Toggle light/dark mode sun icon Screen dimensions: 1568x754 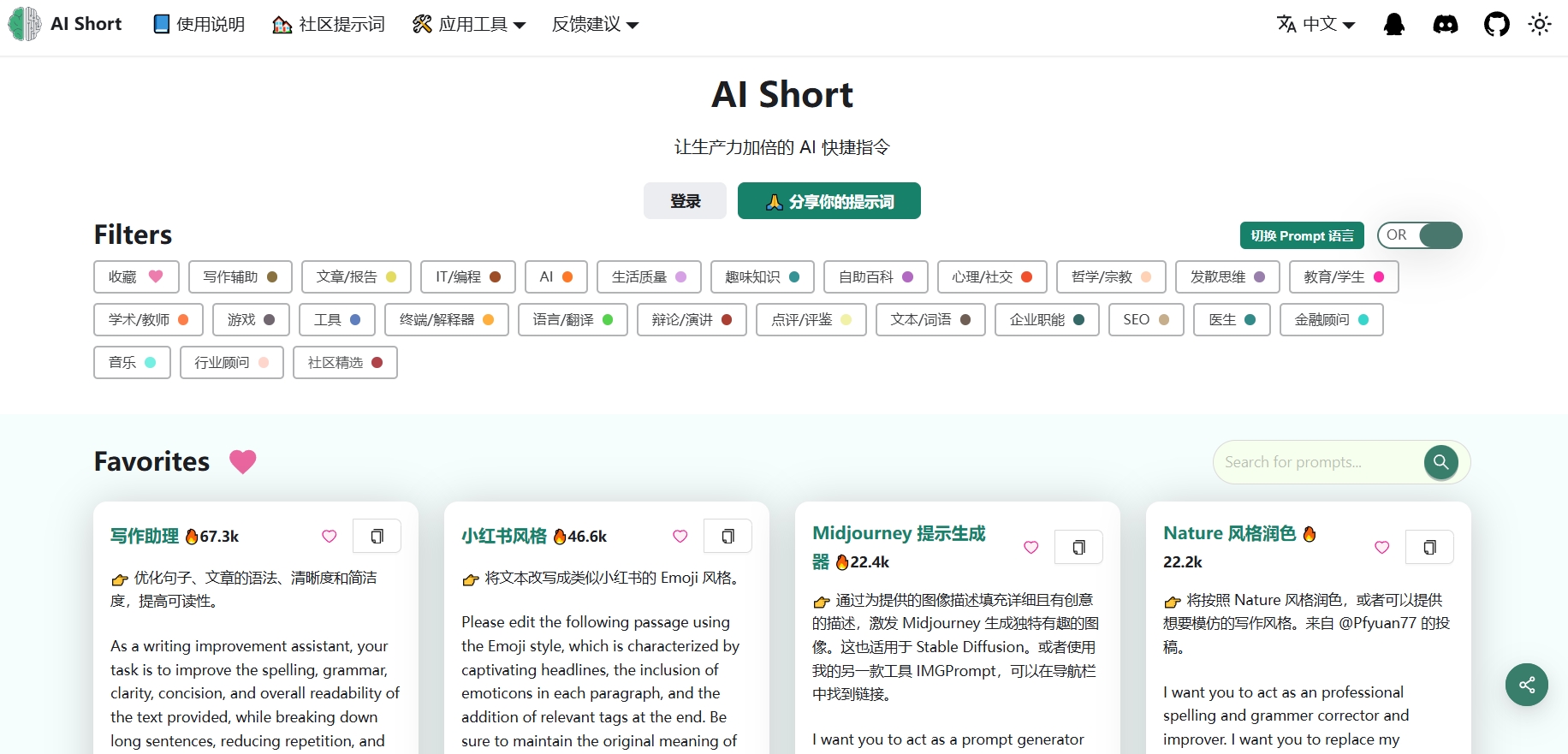tap(1540, 24)
